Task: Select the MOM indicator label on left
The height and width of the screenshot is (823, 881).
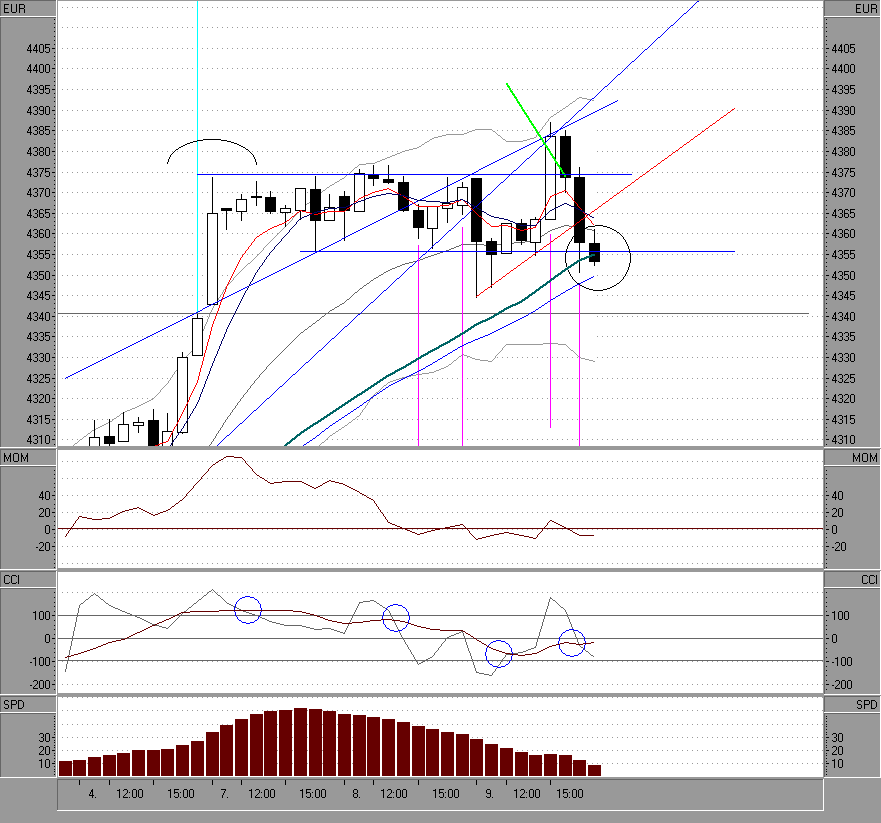Action: click(16, 458)
